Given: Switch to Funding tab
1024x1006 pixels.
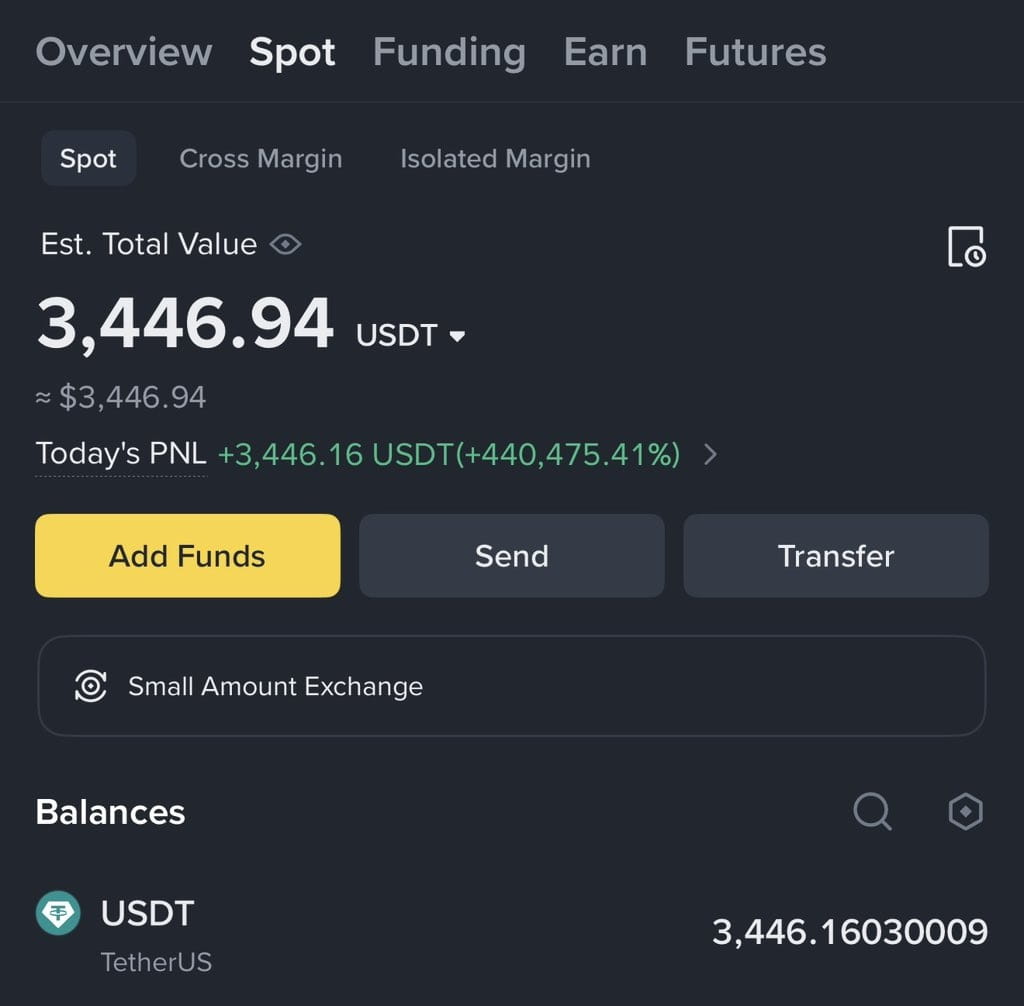Looking at the screenshot, I should point(449,53).
